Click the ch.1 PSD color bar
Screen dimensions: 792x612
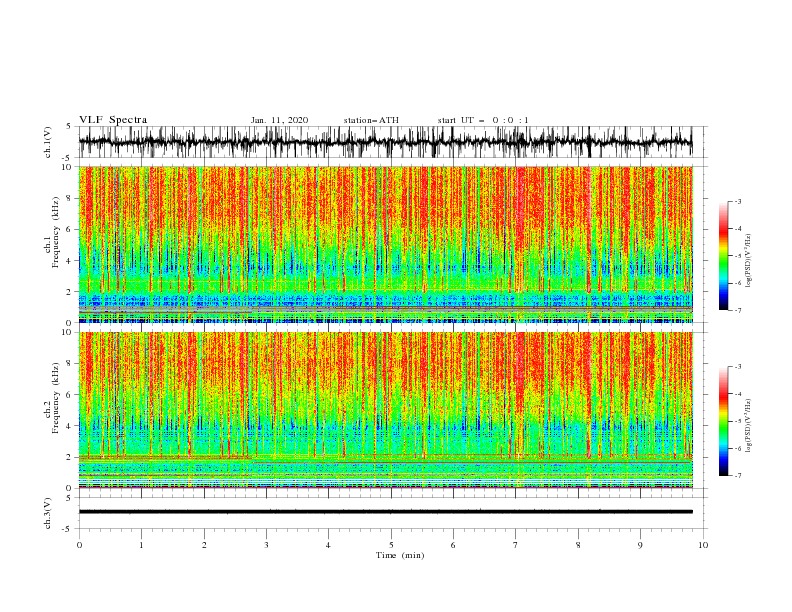pyautogui.click(x=724, y=256)
